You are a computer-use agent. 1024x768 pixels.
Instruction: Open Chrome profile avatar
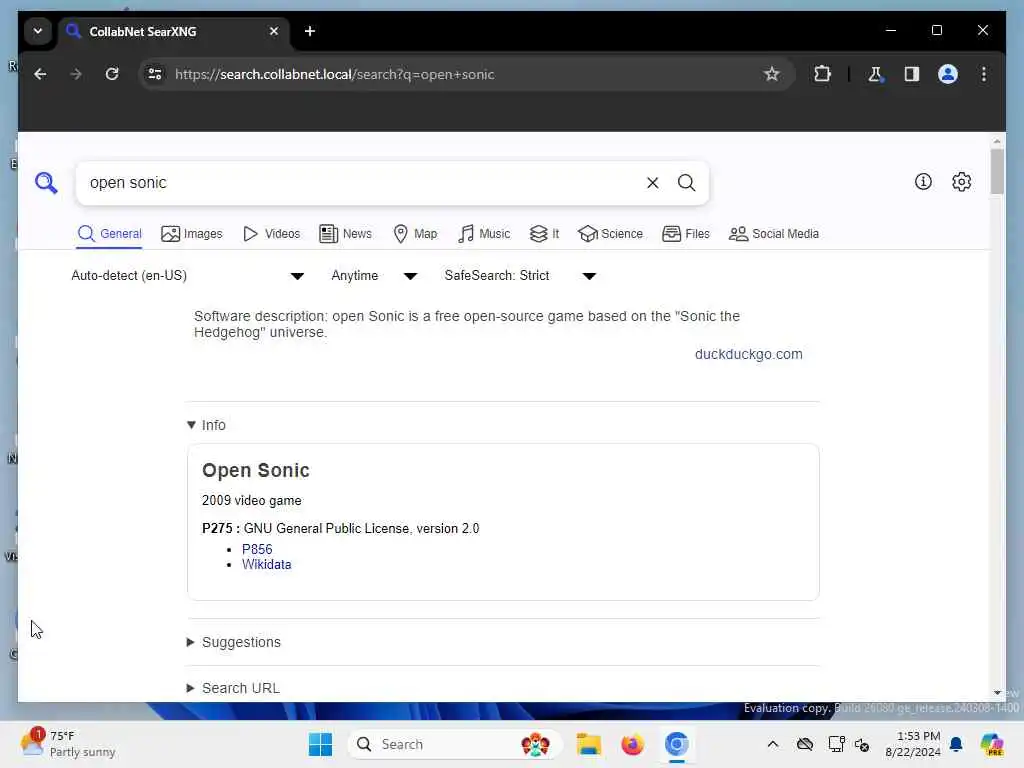[948, 74]
